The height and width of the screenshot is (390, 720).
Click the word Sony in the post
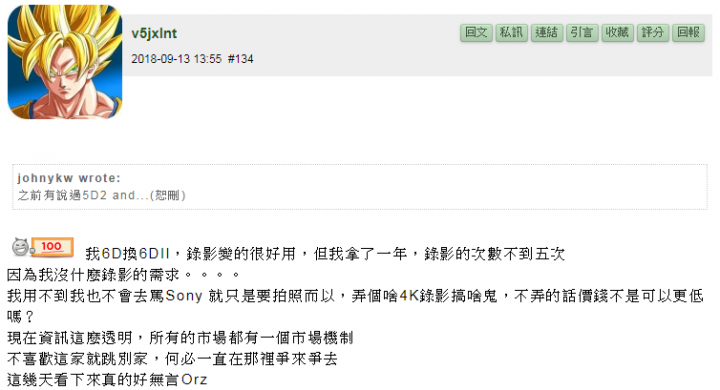pos(184,295)
